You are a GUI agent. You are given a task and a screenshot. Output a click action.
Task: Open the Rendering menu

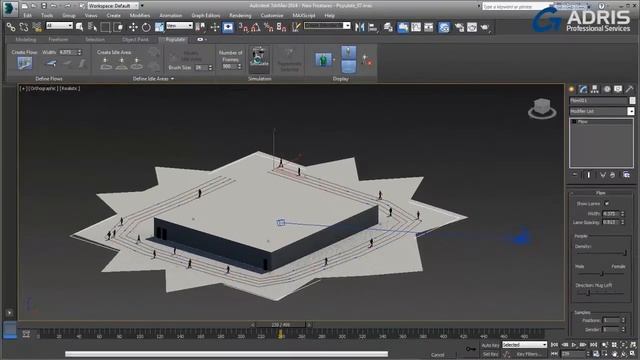coord(240,16)
